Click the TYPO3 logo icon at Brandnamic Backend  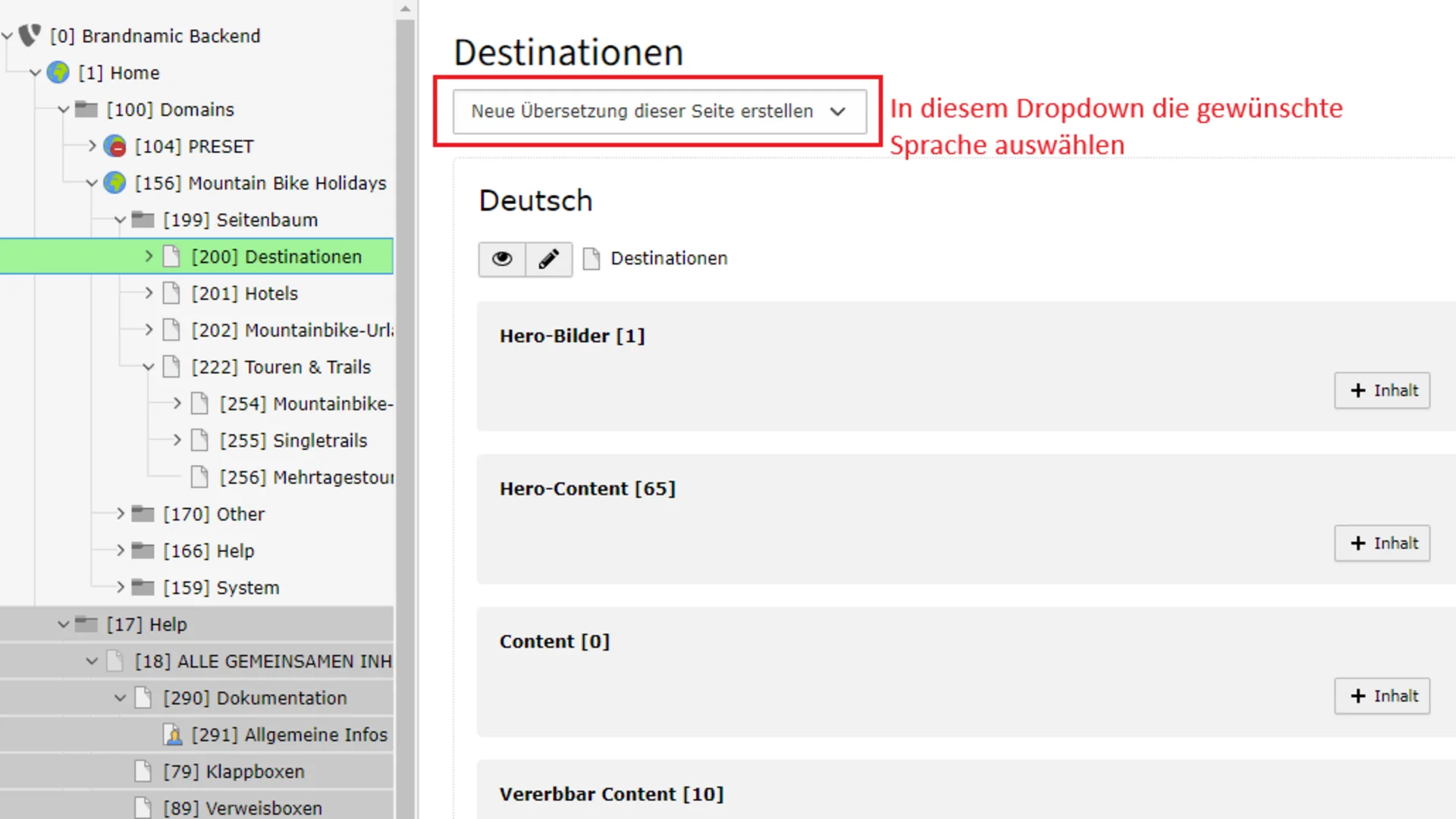point(30,35)
